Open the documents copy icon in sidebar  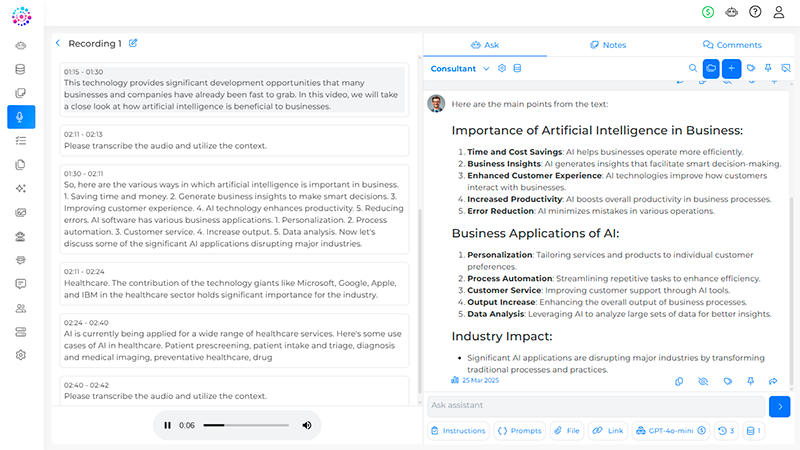click(x=20, y=165)
